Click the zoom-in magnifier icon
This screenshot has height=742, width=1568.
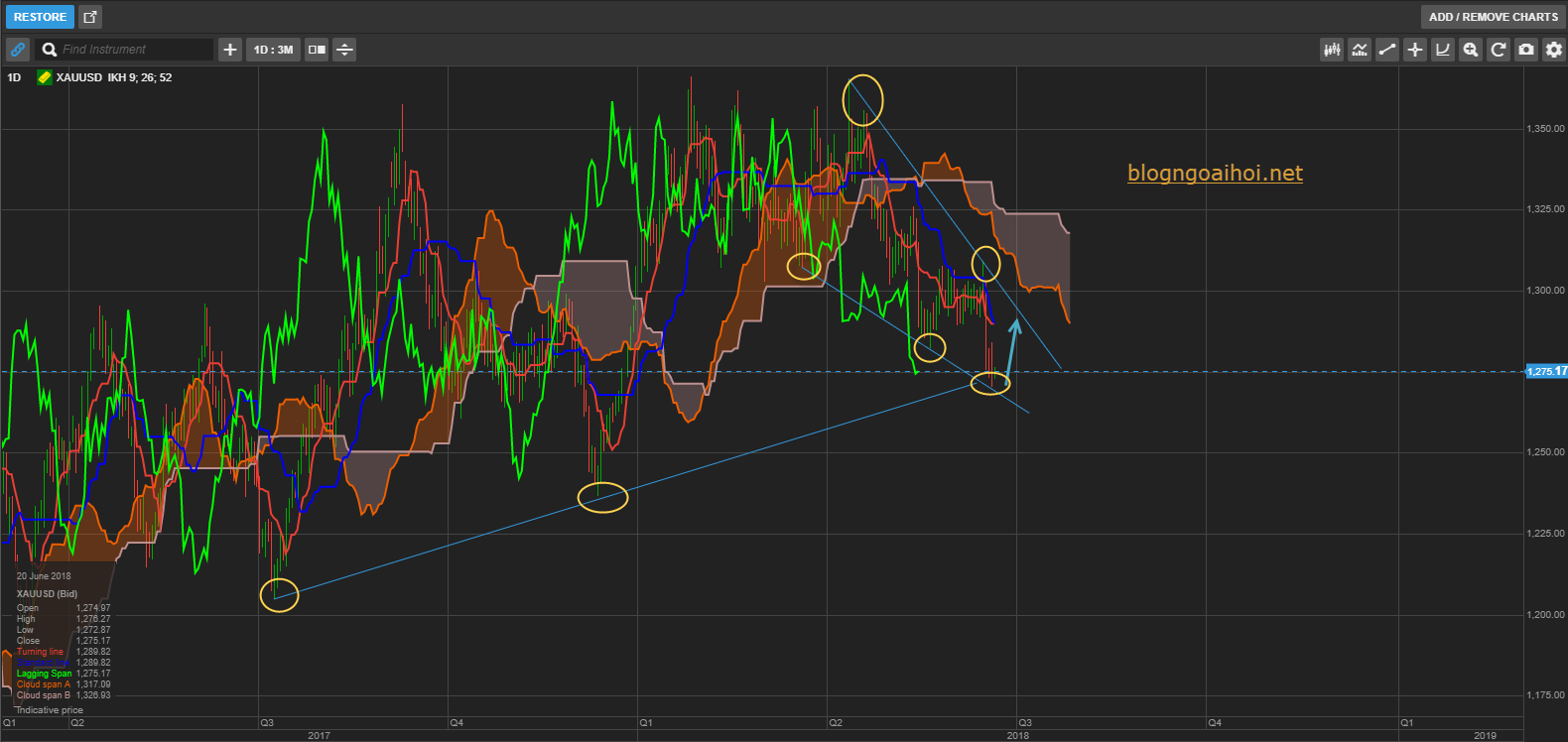pyautogui.click(x=1471, y=50)
